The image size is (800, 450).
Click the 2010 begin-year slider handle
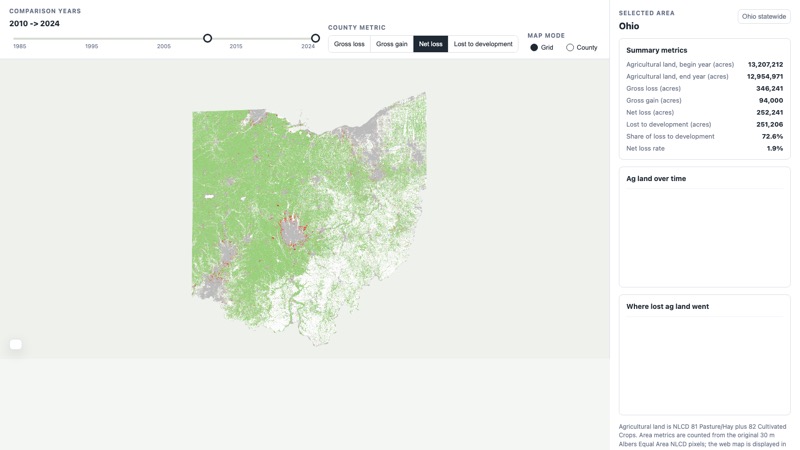coord(207,38)
